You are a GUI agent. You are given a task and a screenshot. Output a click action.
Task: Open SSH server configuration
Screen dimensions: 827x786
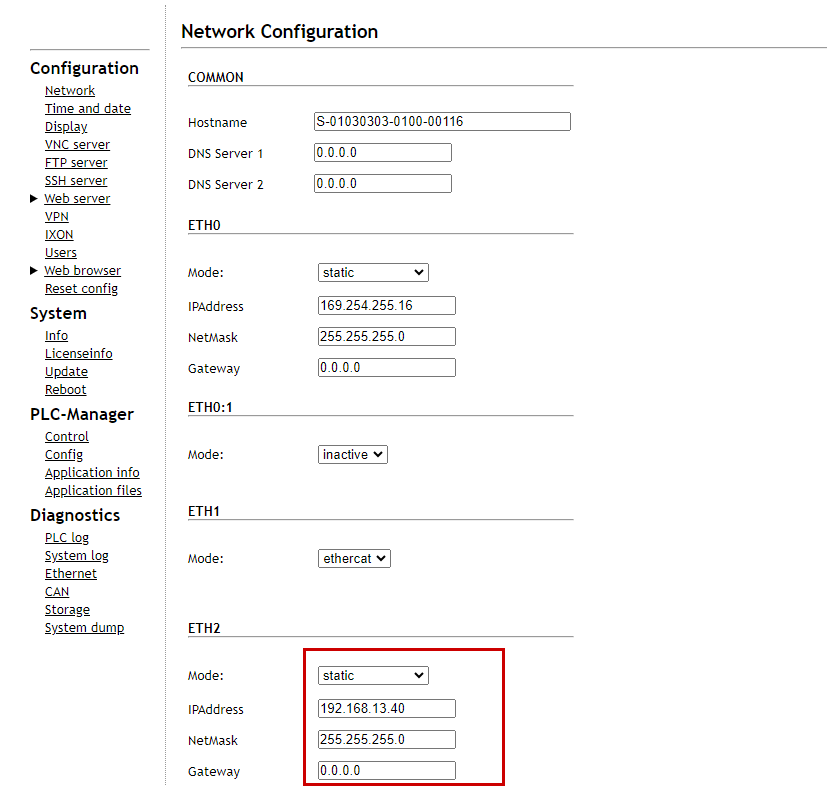tap(76, 180)
